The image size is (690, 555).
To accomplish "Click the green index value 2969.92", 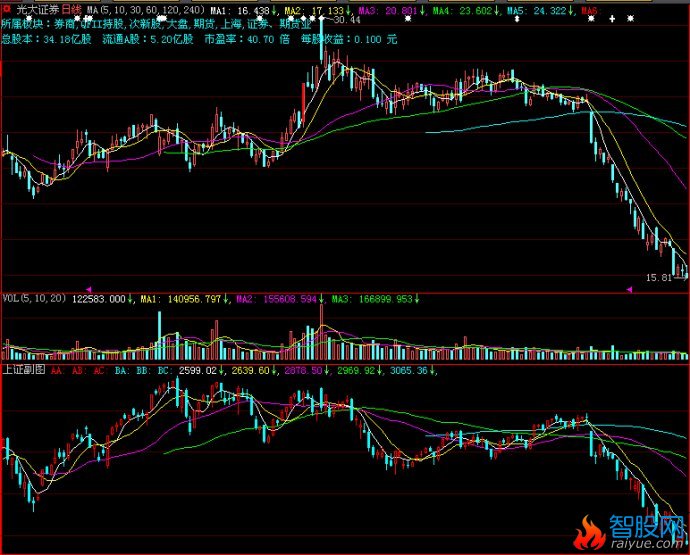I will 356,371.
